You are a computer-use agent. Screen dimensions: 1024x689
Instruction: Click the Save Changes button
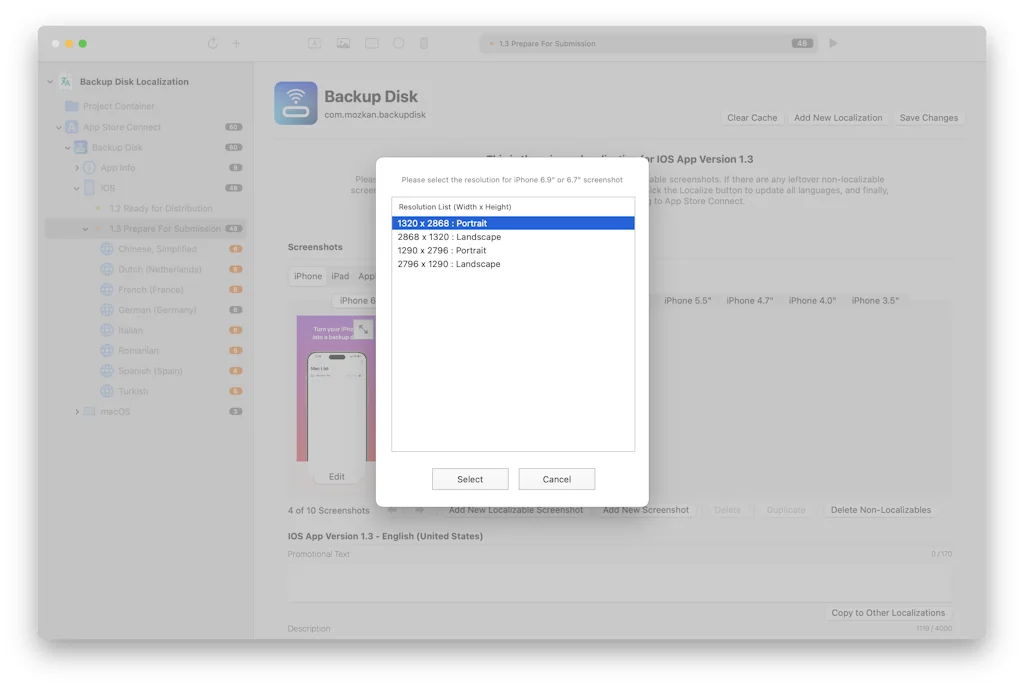pos(928,117)
